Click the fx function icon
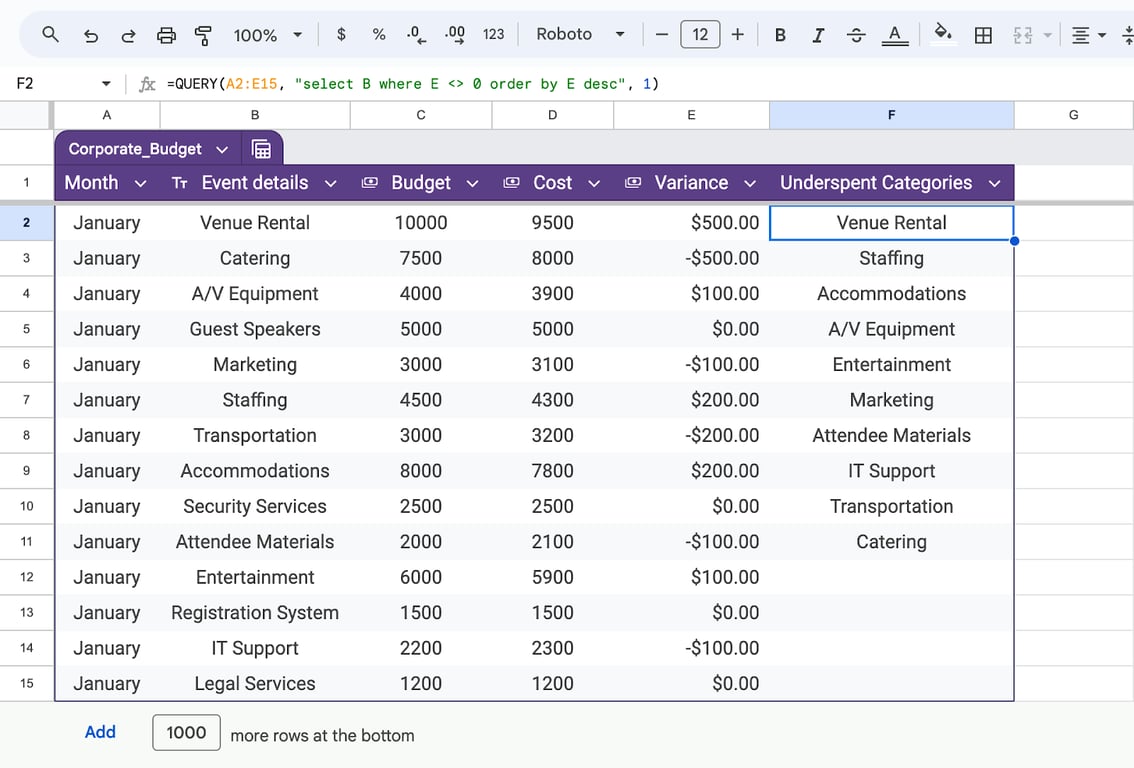The image size is (1134, 768). pyautogui.click(x=147, y=84)
